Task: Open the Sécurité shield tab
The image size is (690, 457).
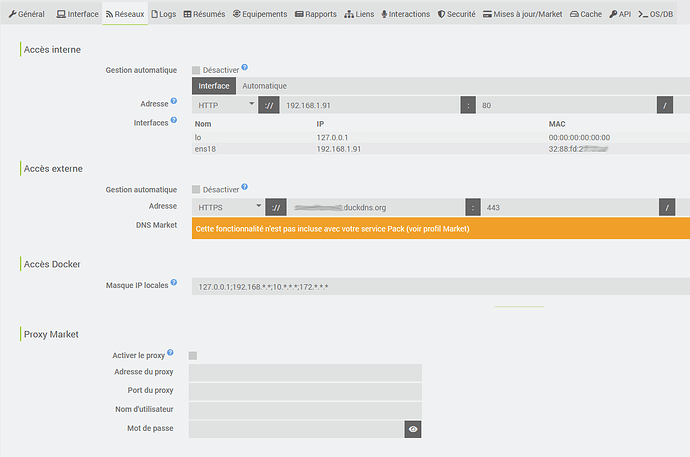Action: point(456,14)
